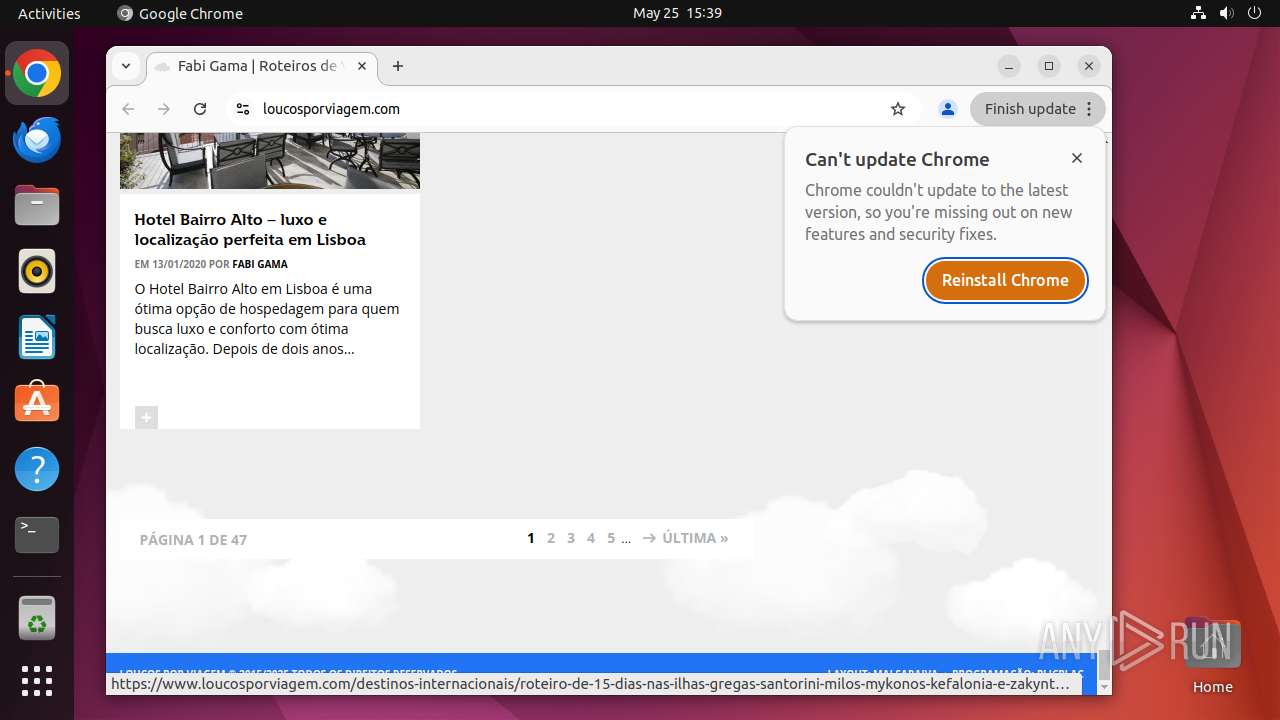
Task: Open the Home desktop folder
Action: [1212, 656]
